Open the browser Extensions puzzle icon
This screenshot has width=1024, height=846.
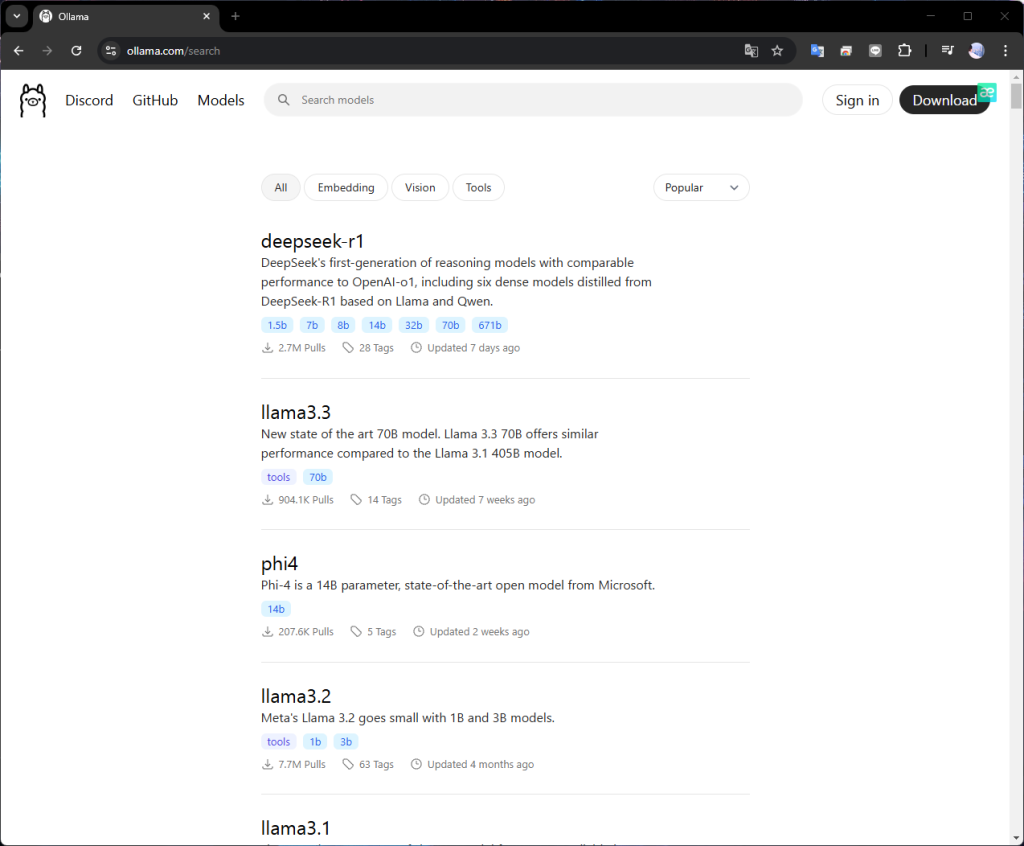[x=904, y=51]
